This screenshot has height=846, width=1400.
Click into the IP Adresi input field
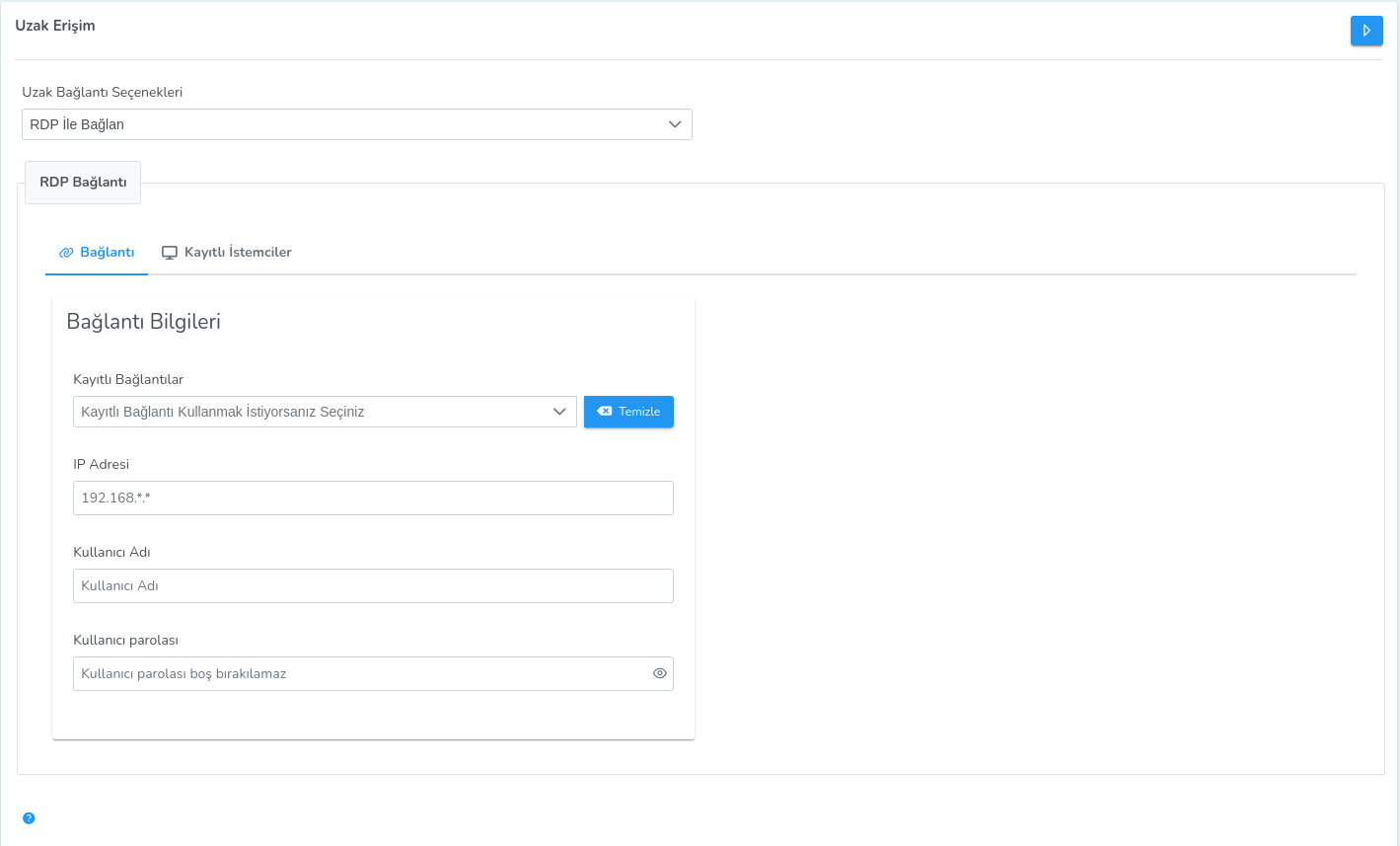(x=373, y=499)
